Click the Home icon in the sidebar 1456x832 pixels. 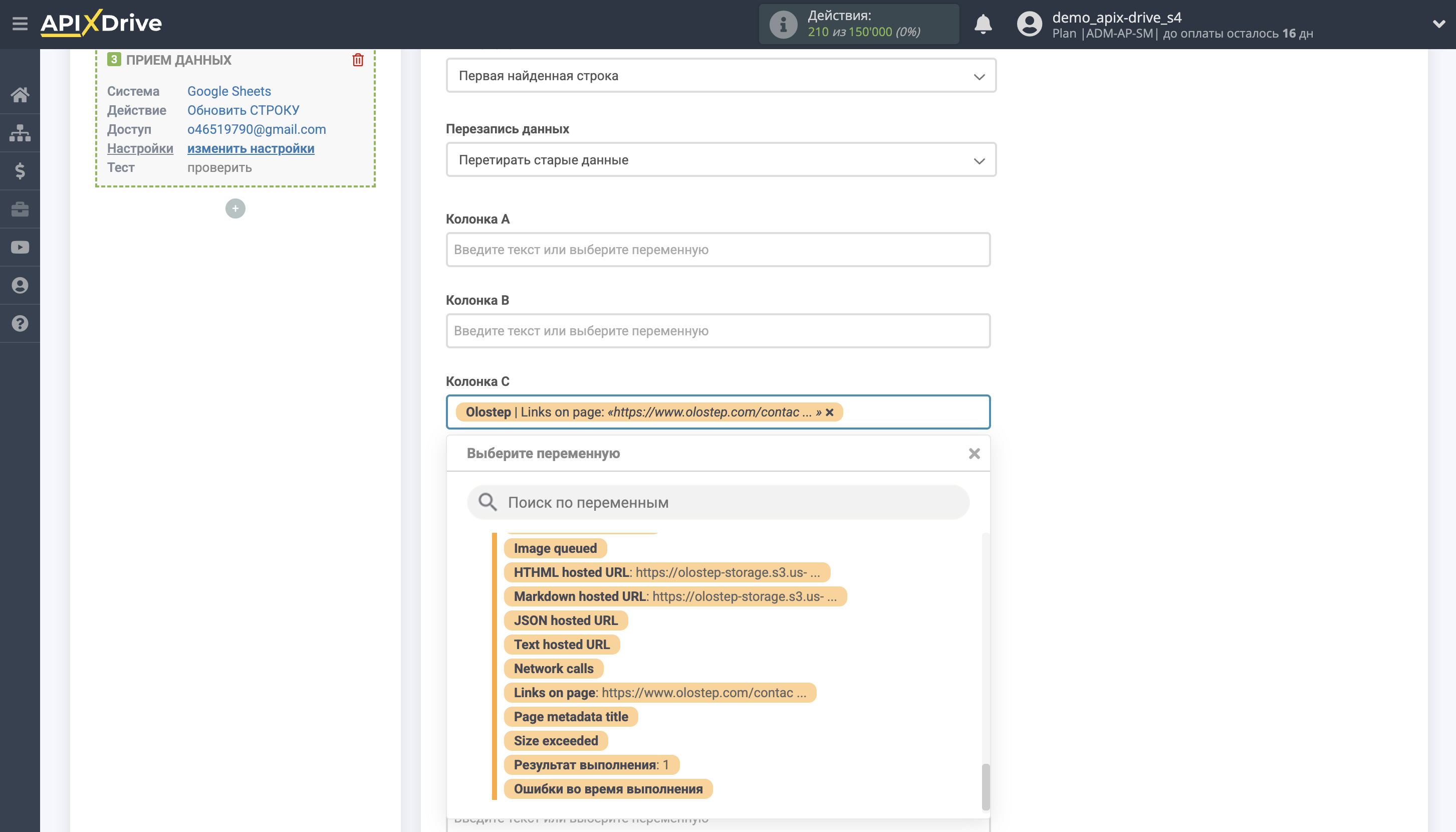[21, 95]
